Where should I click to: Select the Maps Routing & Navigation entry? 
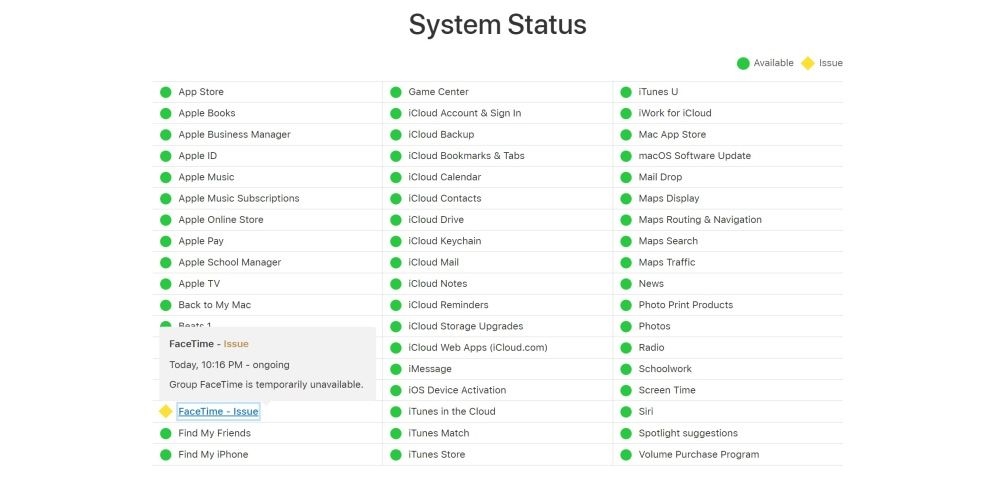(x=700, y=219)
